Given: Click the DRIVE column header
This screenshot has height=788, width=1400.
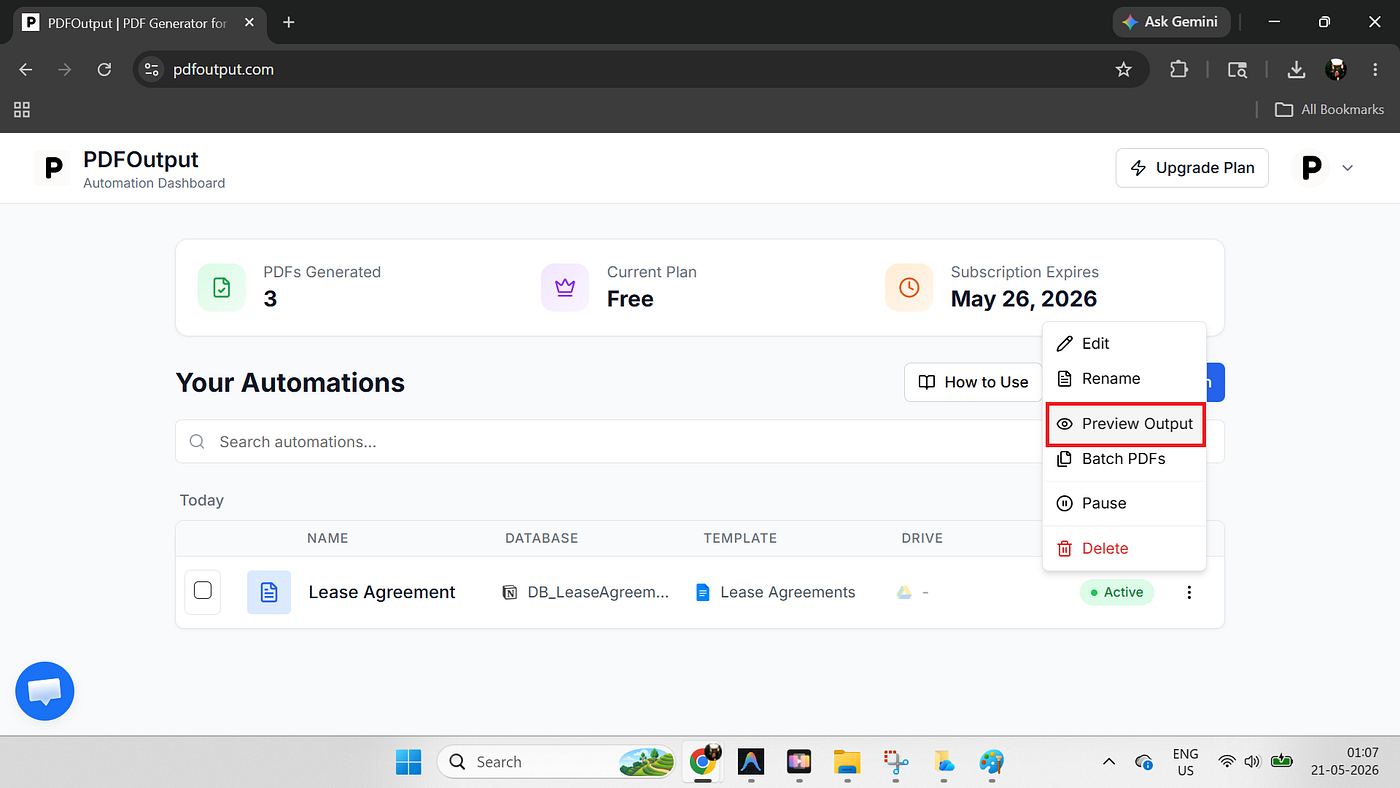Looking at the screenshot, I should [x=922, y=538].
